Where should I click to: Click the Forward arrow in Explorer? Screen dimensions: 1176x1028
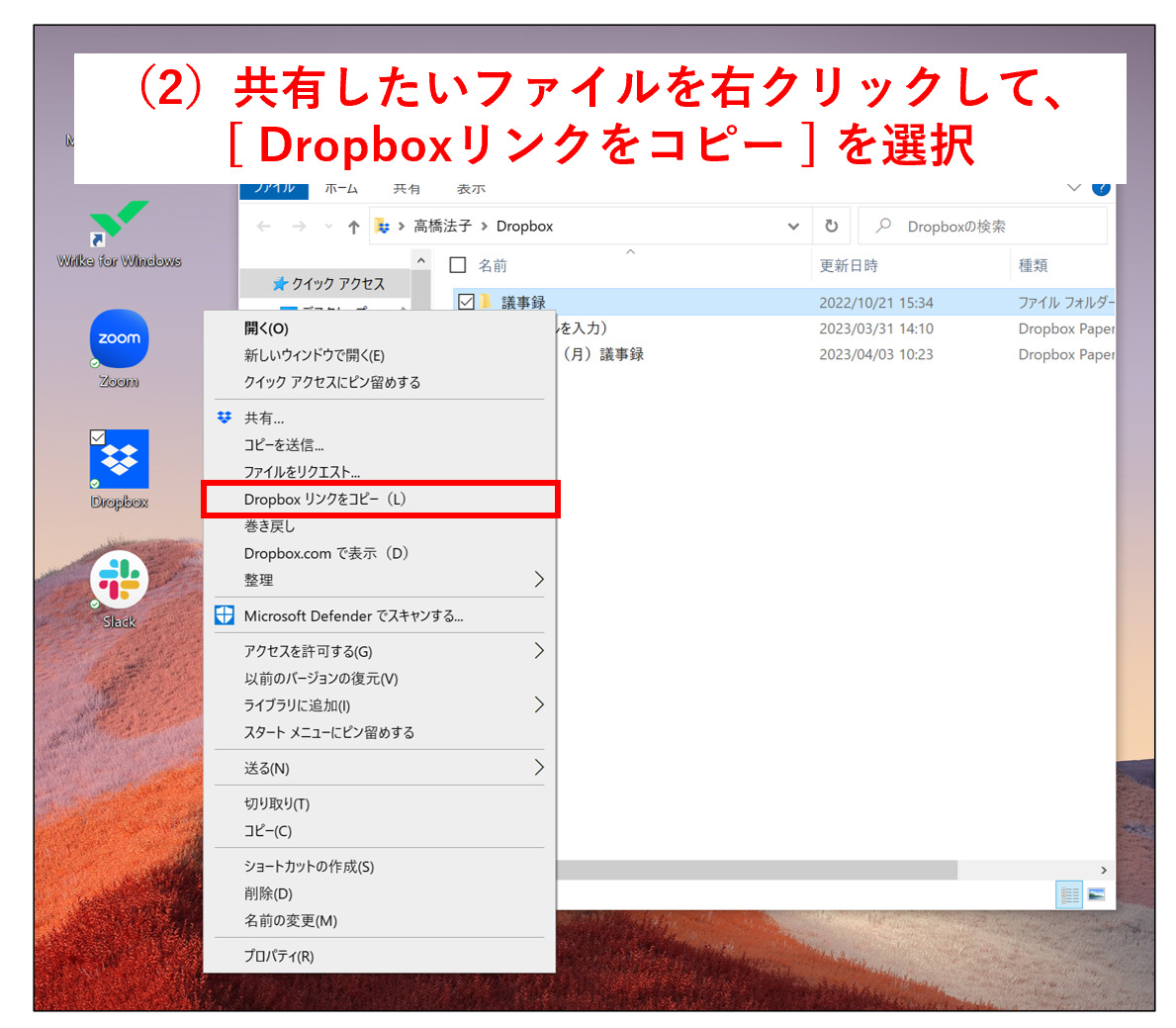pyautogui.click(x=299, y=226)
